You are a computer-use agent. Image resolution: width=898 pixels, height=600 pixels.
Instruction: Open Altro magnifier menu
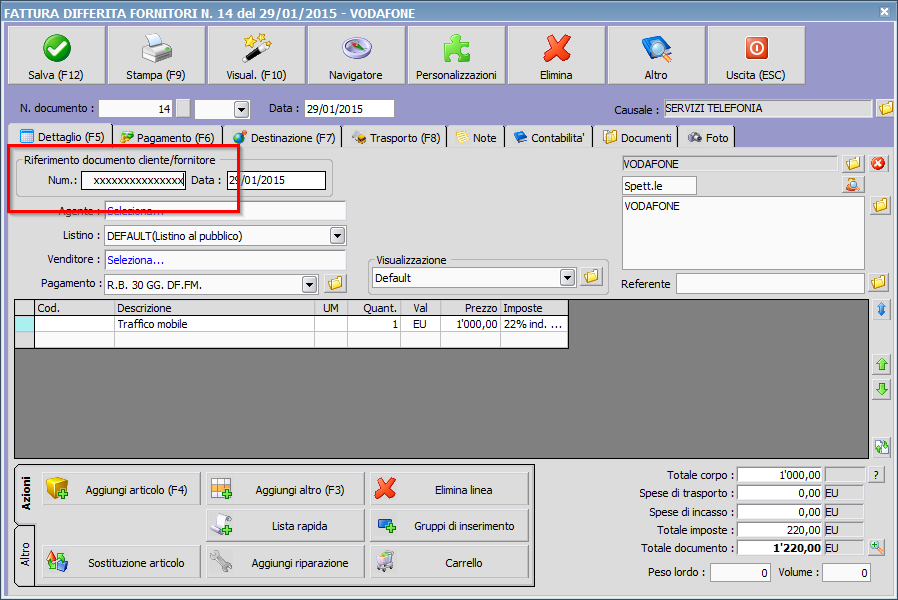click(x=656, y=56)
